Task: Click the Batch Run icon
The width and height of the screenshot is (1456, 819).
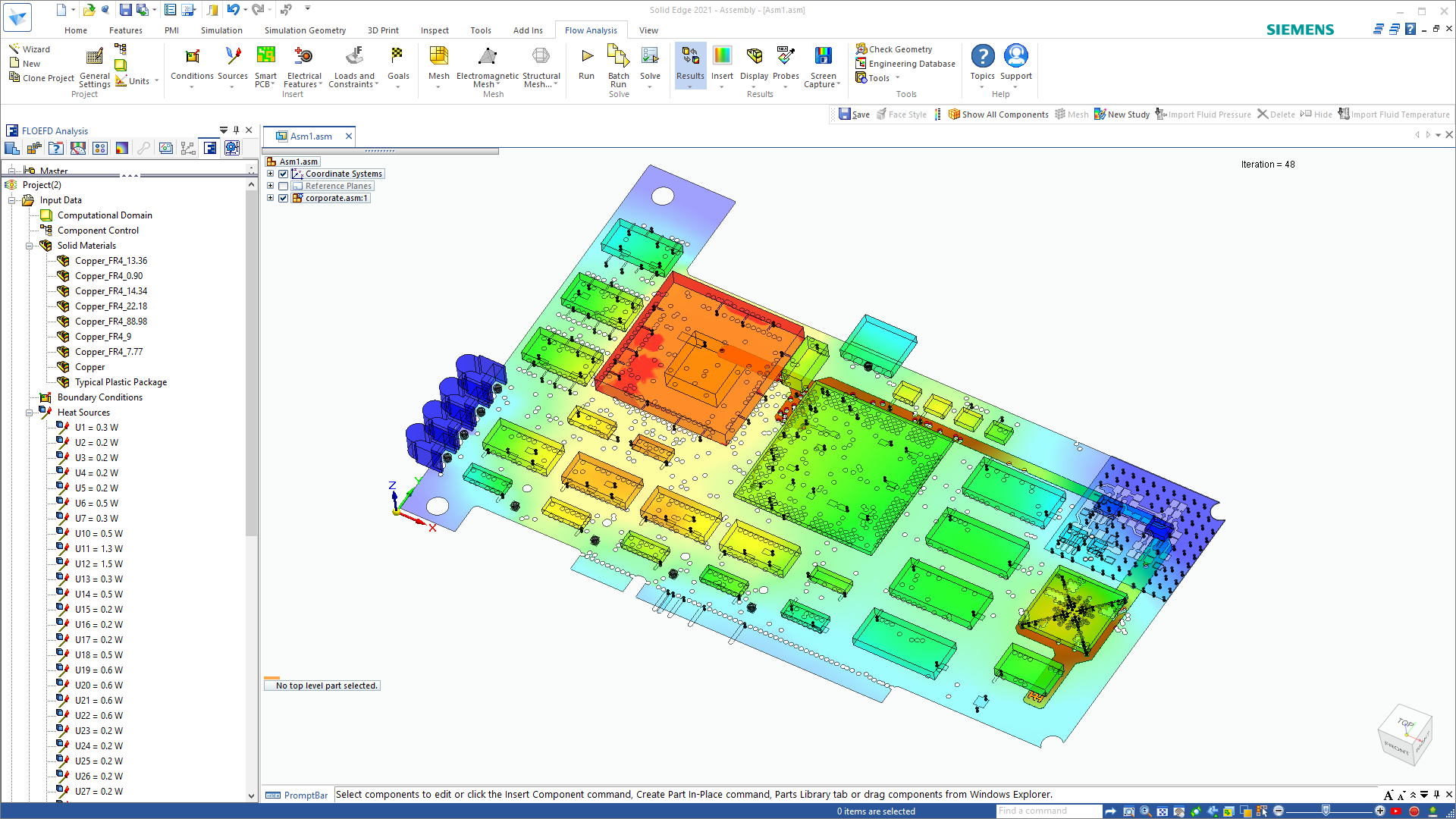Action: [x=618, y=57]
